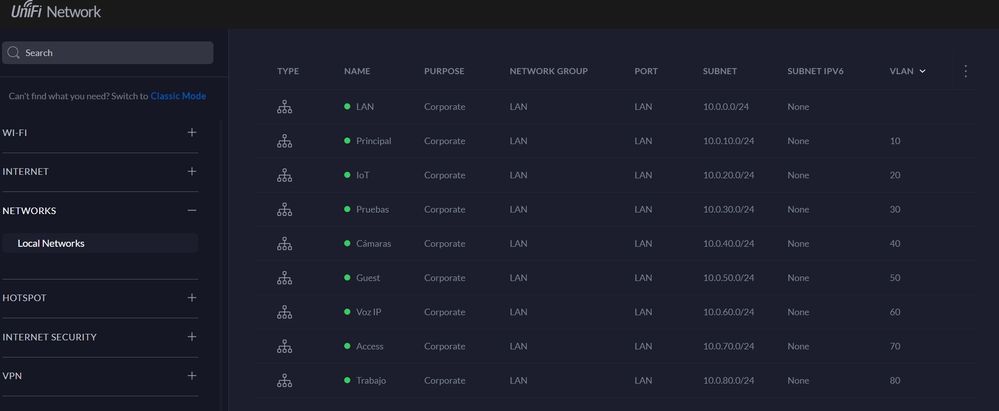Viewport: 999px width, 411px height.
Task: Expand the INTERNET SECURITY section
Action: 192,337
